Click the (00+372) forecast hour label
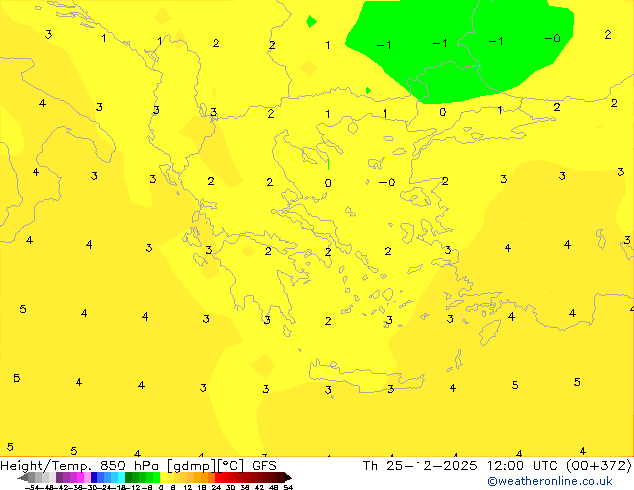 [x=599, y=466]
